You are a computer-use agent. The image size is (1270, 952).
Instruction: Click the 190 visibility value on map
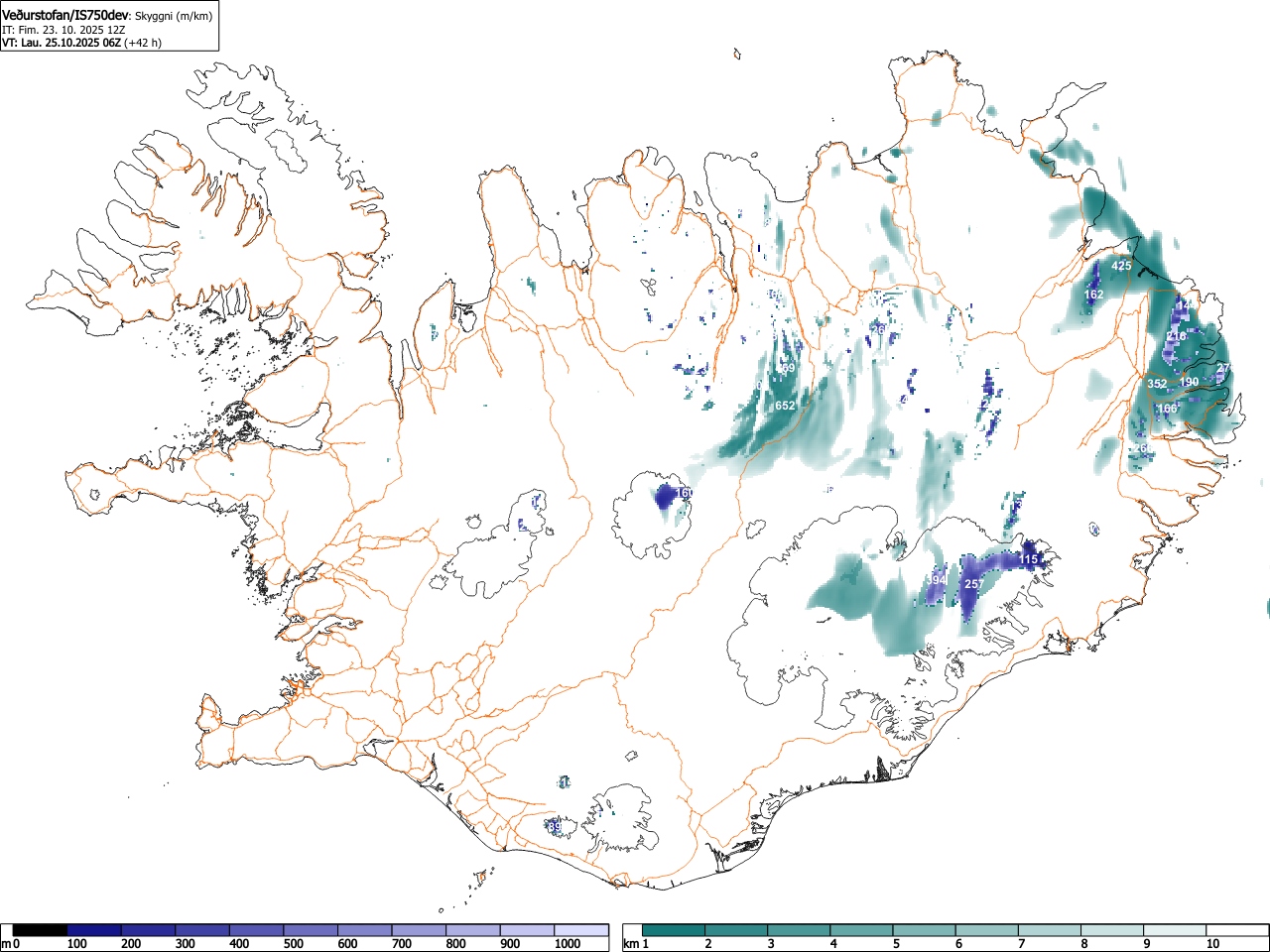[x=1189, y=382]
